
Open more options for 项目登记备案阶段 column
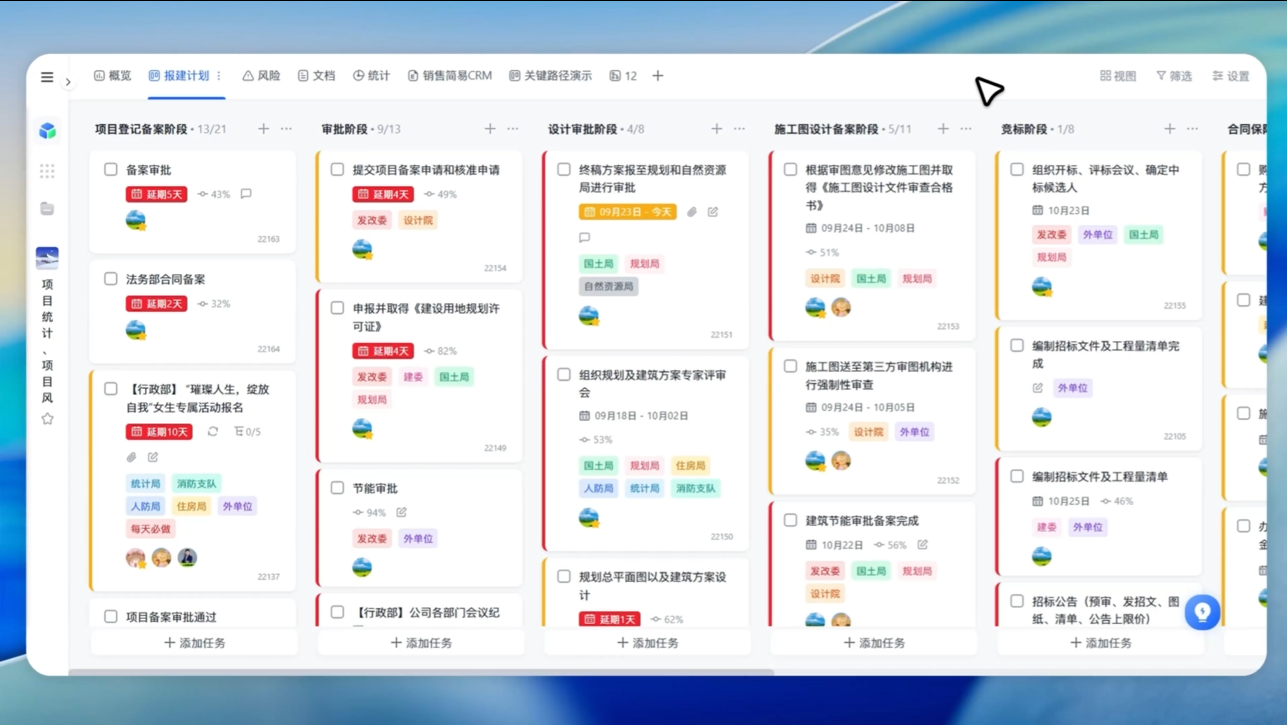tap(287, 129)
